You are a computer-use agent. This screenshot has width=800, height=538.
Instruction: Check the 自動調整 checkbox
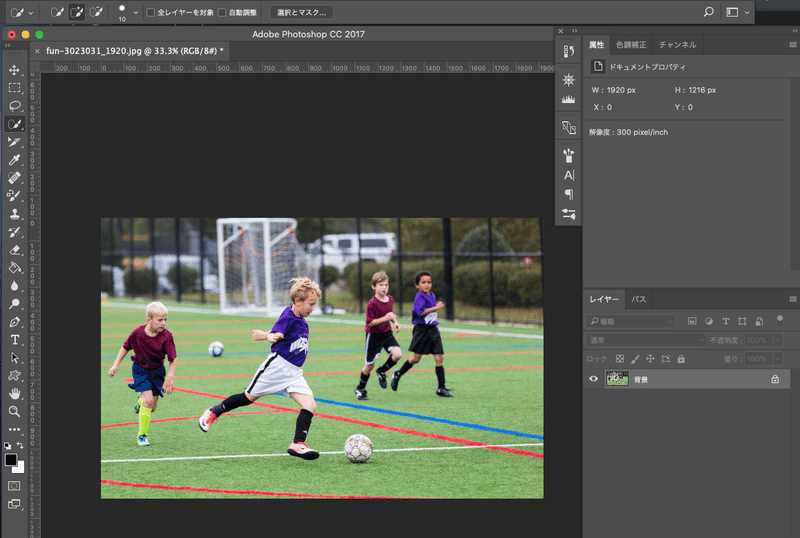click(222, 12)
